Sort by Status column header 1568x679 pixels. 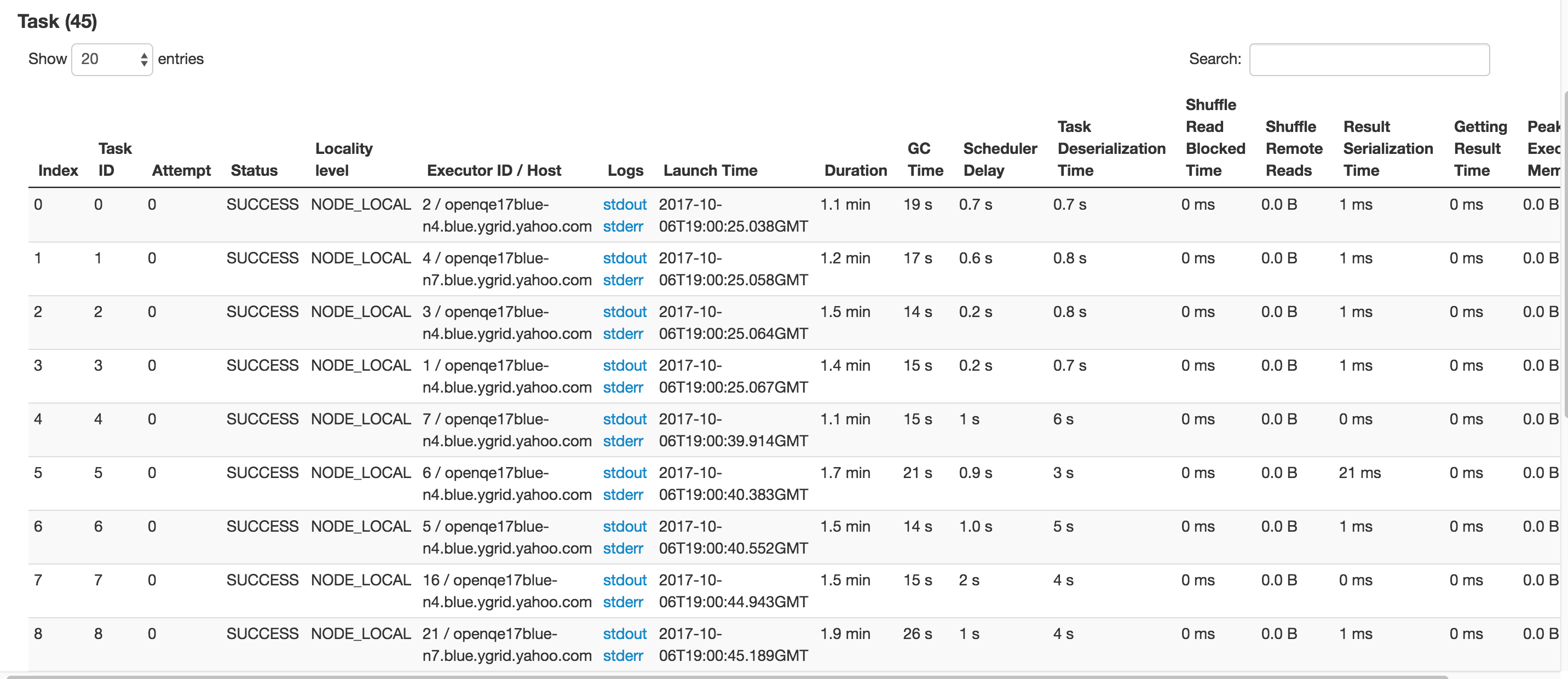pyautogui.click(x=254, y=170)
